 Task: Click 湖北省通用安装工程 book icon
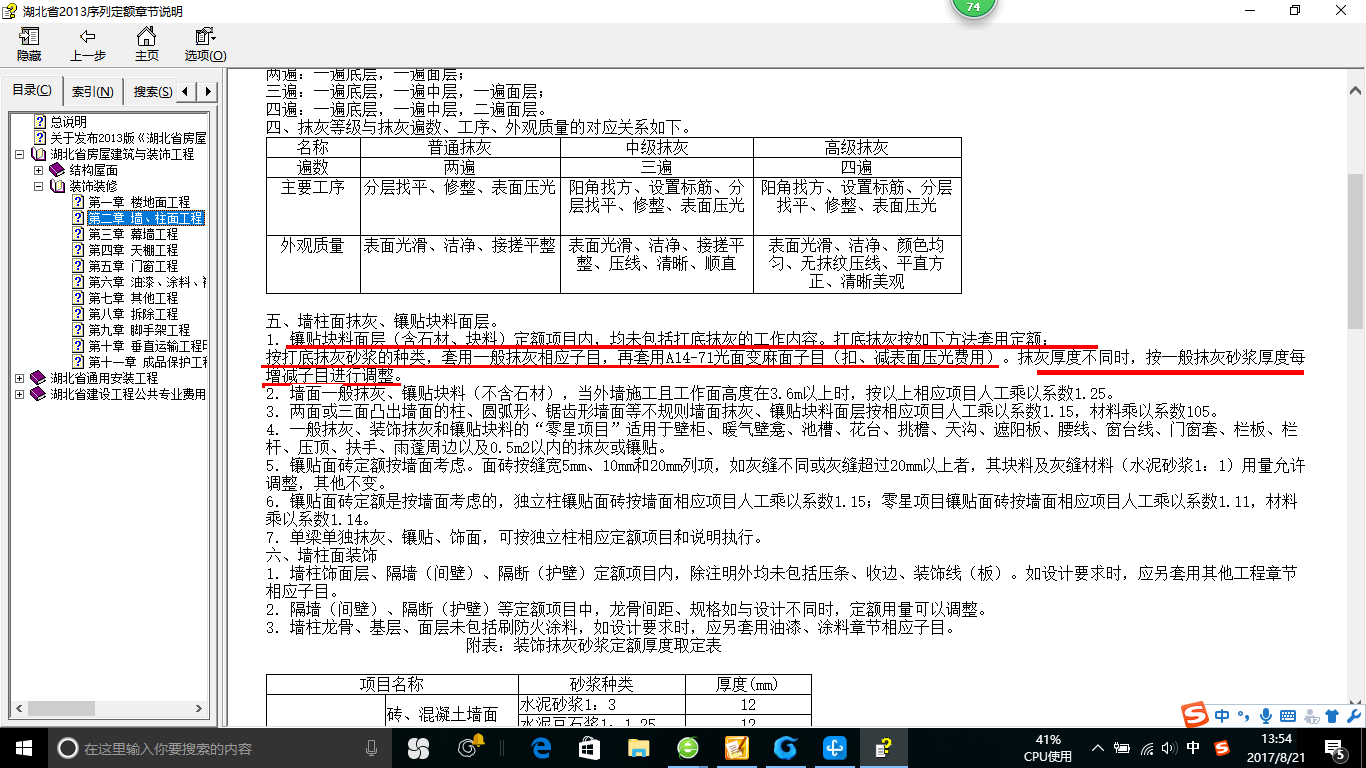coord(38,378)
